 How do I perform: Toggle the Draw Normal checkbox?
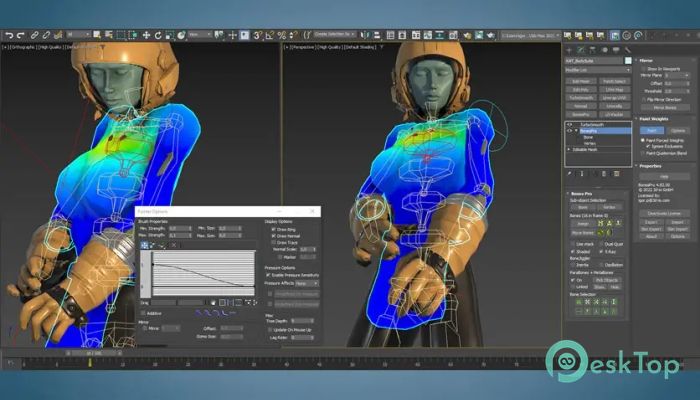pyautogui.click(x=273, y=236)
